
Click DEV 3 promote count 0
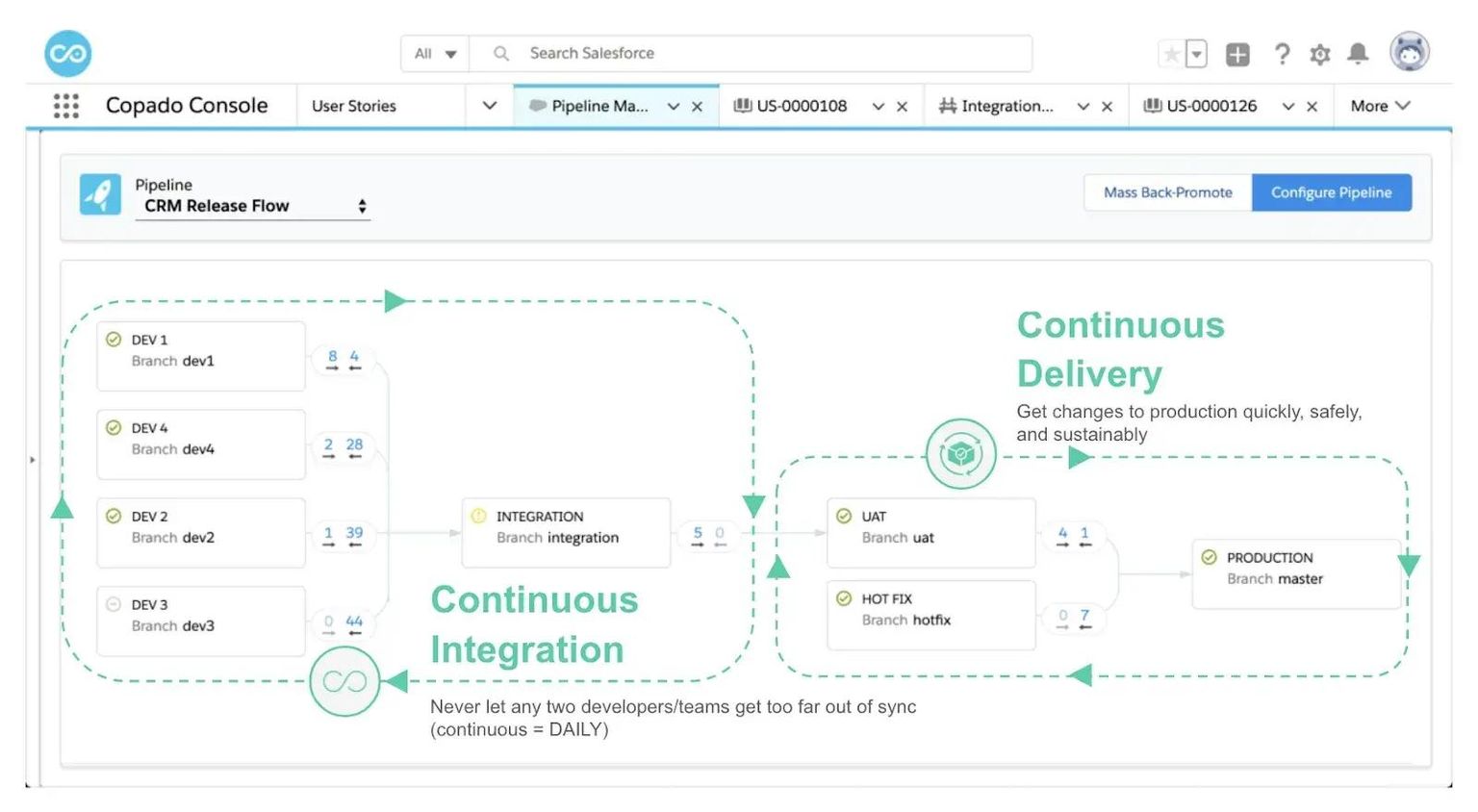pyautogui.click(x=329, y=625)
